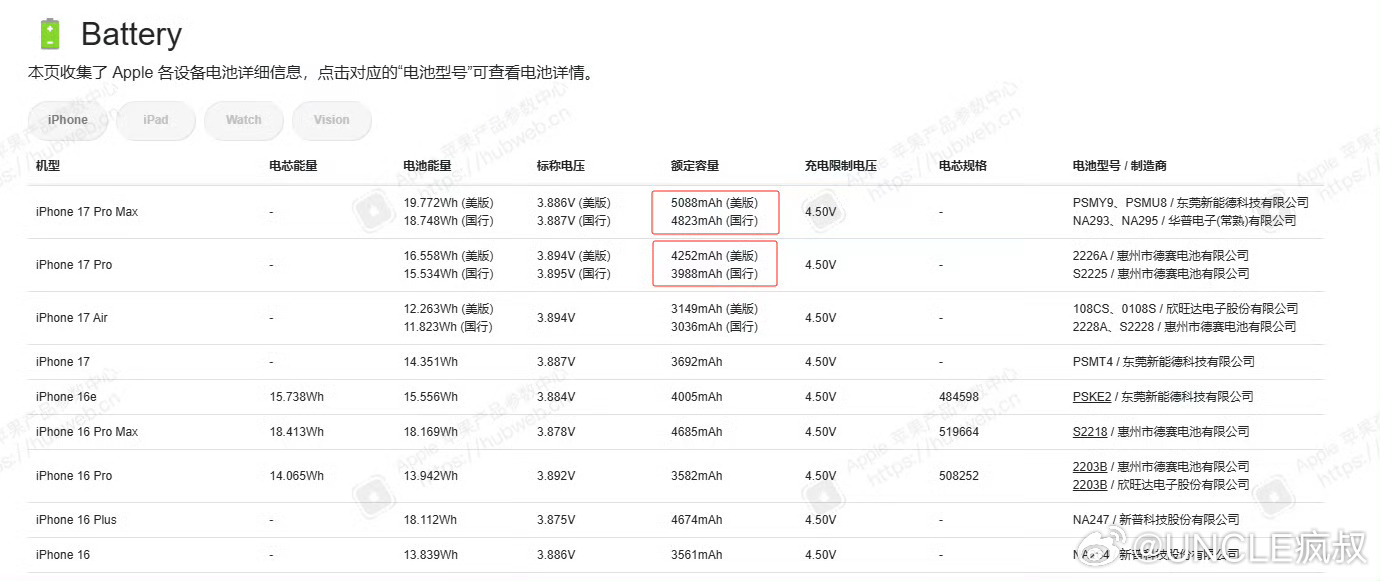Image resolution: width=1380 pixels, height=581 pixels.
Task: Click the 15.738Wh cell energy value
Action: point(297,397)
